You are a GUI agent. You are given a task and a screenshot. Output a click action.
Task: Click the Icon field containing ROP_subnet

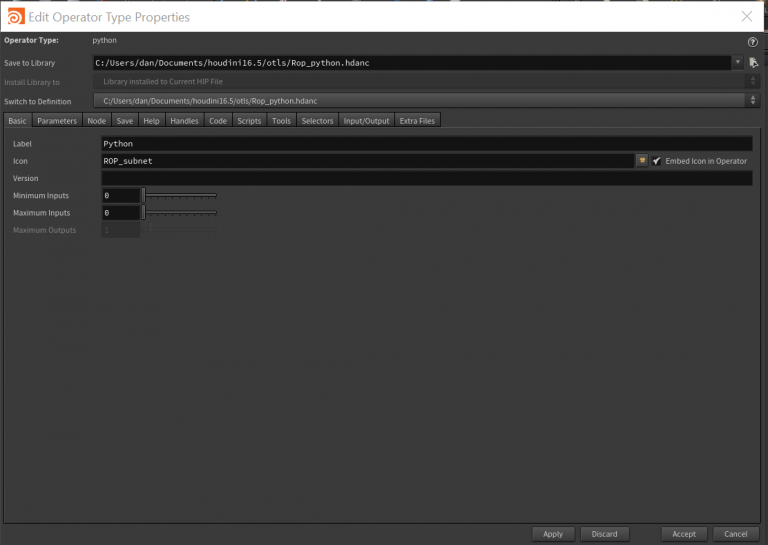368,161
